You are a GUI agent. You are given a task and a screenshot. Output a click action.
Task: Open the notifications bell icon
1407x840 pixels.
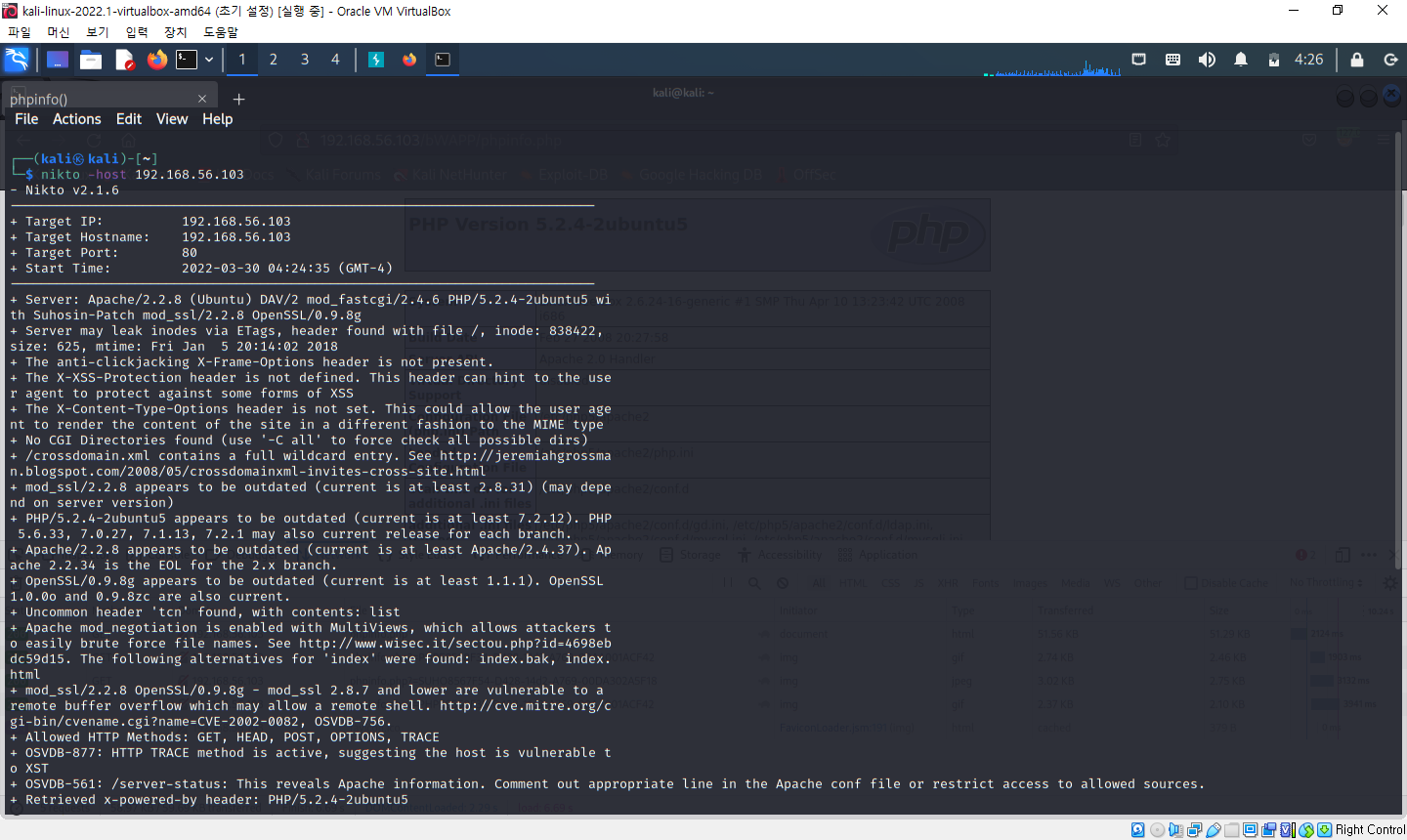point(1241,60)
